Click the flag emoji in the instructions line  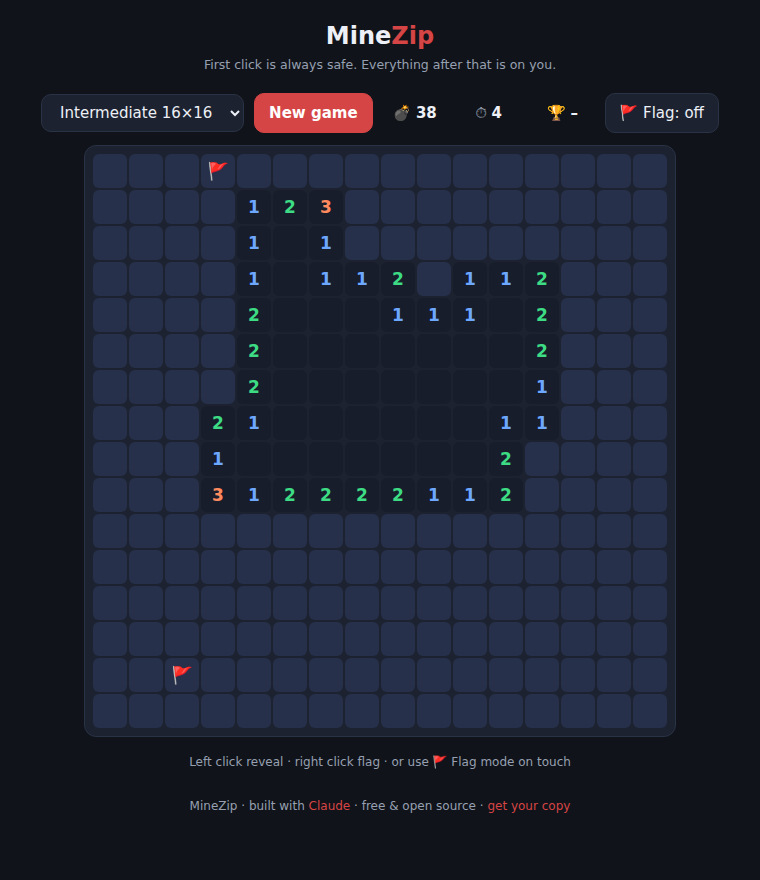(x=439, y=762)
